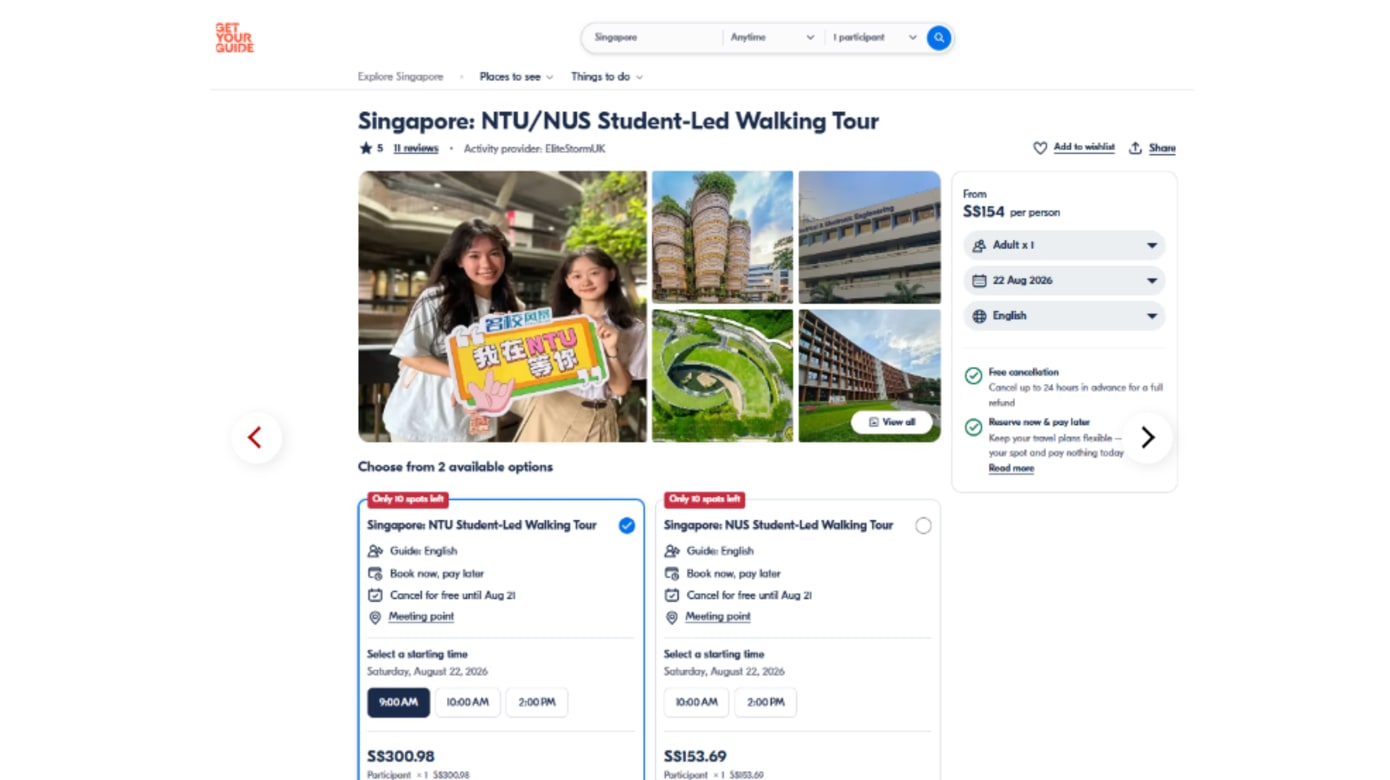Screen dimensions: 1390x780
Task: Choose 10:00 AM start time for NUS tour
Action: 696,702
